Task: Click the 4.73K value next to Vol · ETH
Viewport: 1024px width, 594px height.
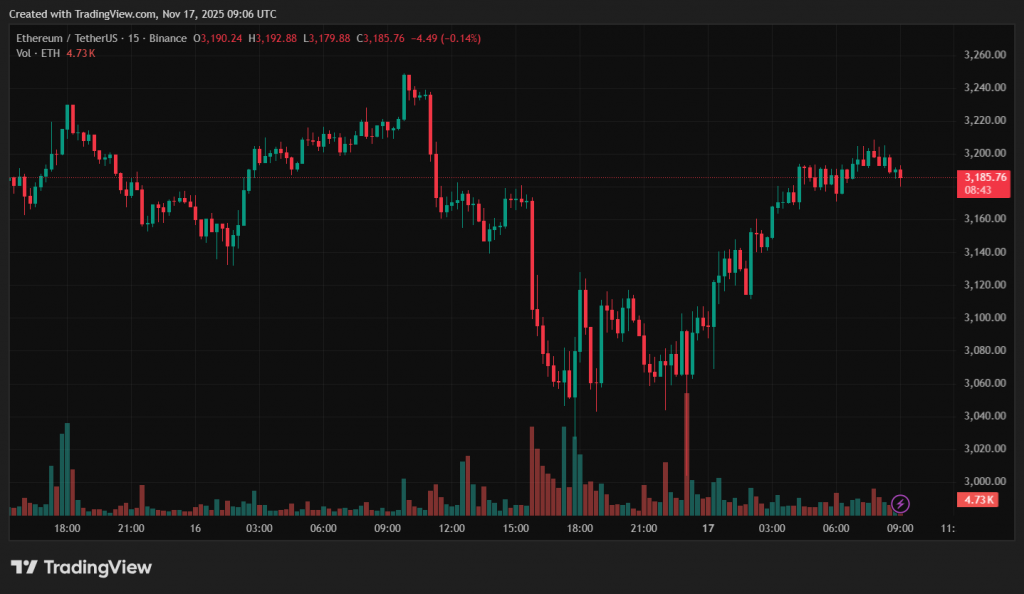Action: [x=80, y=53]
